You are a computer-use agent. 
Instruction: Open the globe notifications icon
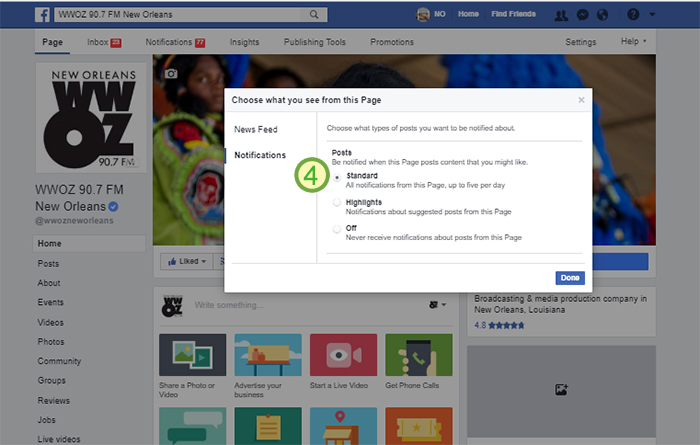point(602,15)
